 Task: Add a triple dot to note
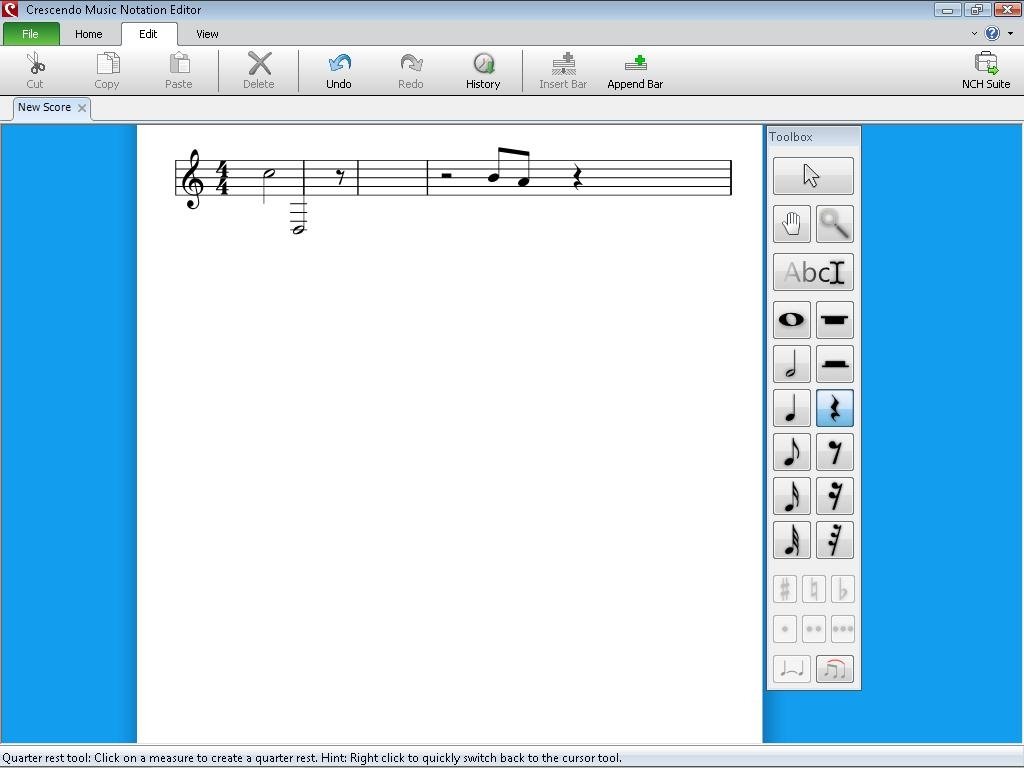tap(842, 629)
